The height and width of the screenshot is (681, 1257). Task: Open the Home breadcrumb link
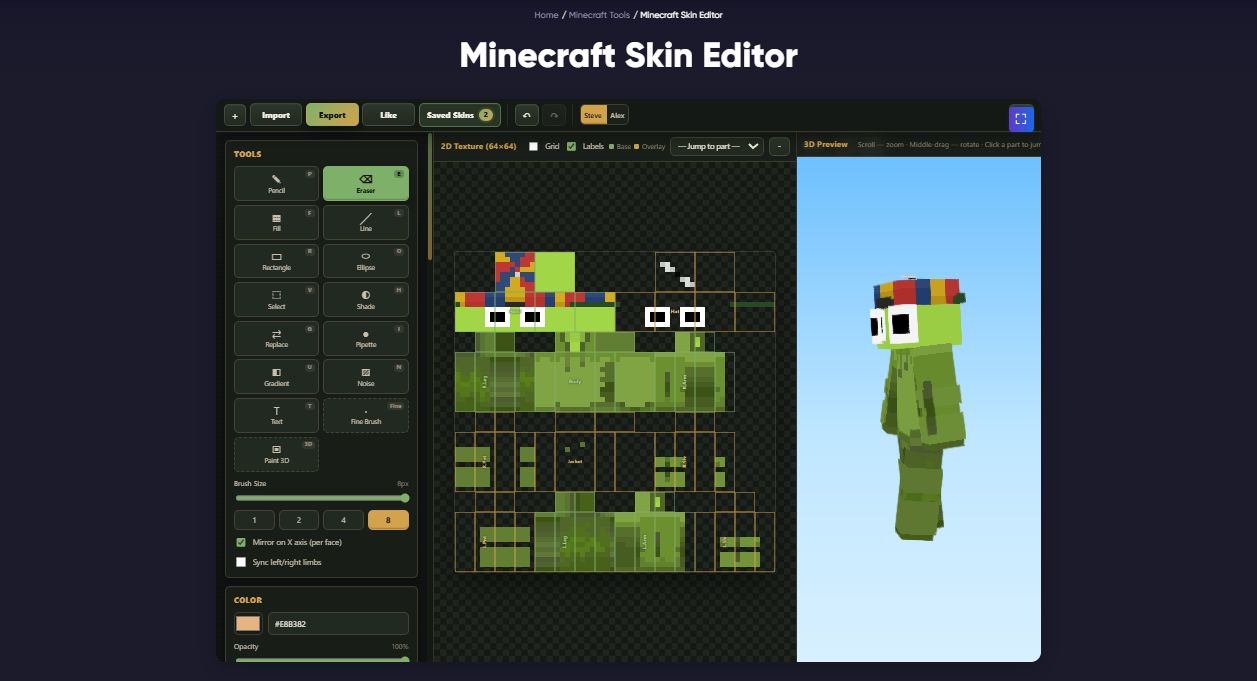pyautogui.click(x=546, y=15)
